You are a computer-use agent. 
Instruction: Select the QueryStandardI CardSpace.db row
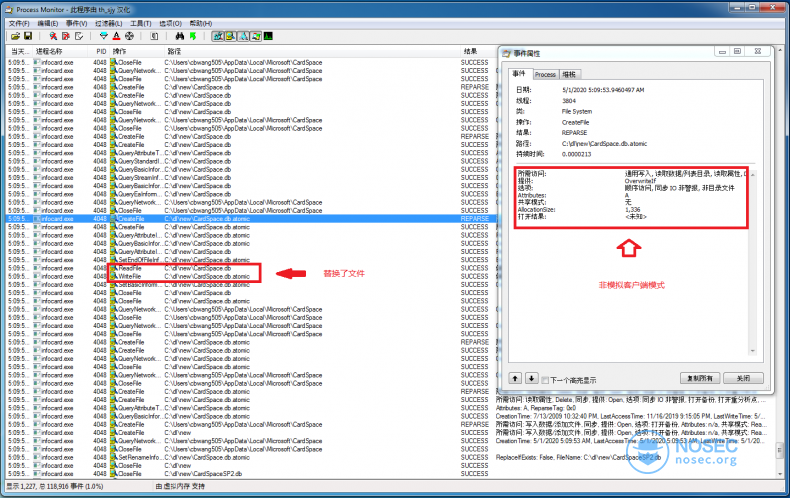coord(251,161)
